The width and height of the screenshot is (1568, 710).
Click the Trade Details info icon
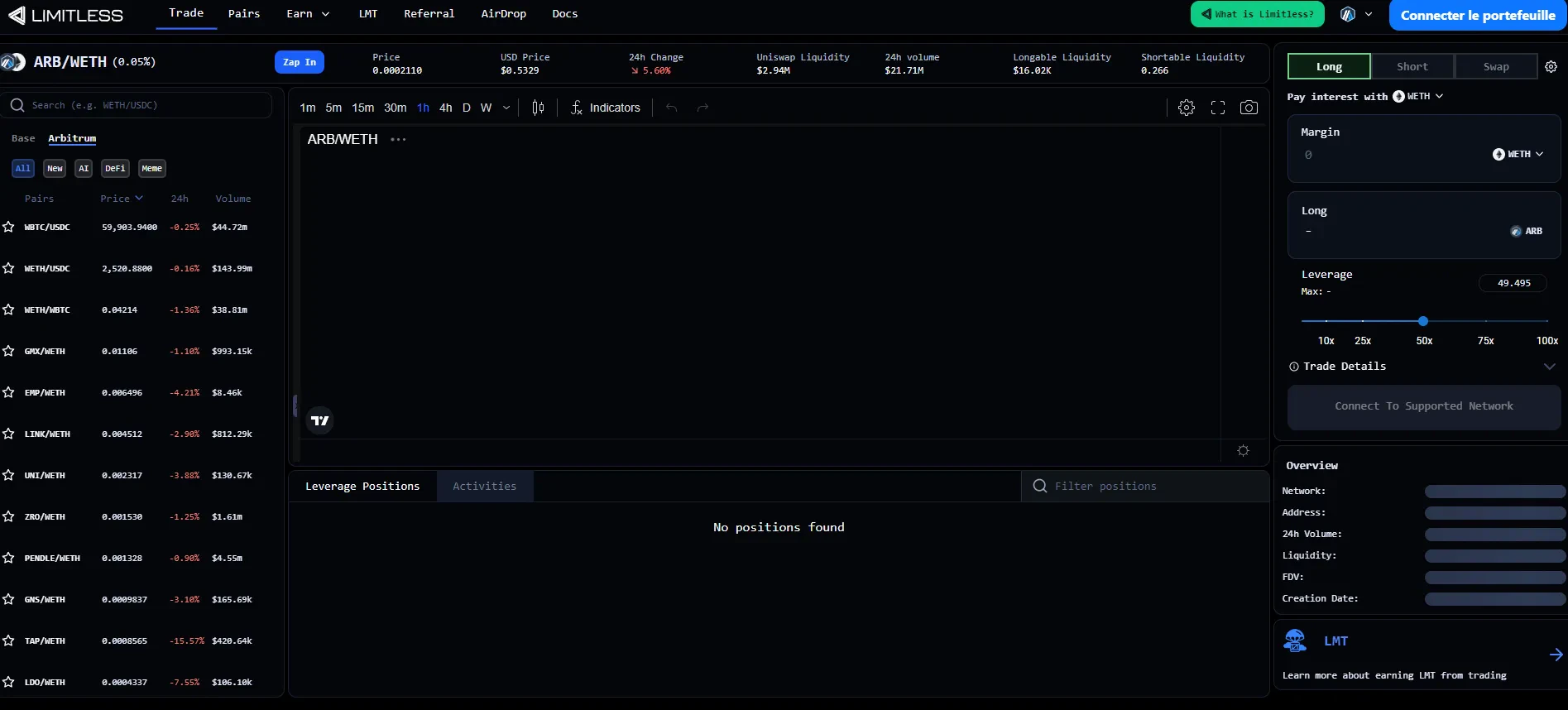point(1293,367)
